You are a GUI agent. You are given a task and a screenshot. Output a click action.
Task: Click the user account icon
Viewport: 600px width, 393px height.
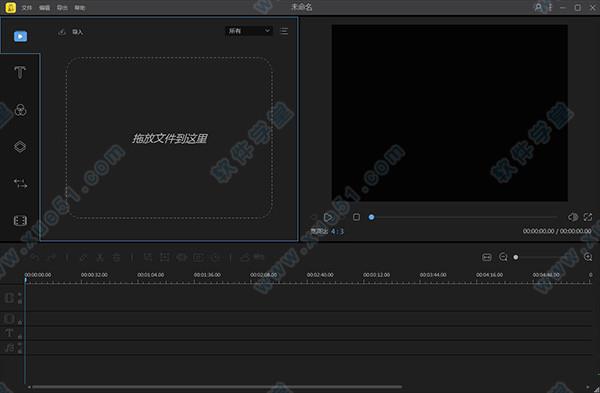(x=538, y=7)
